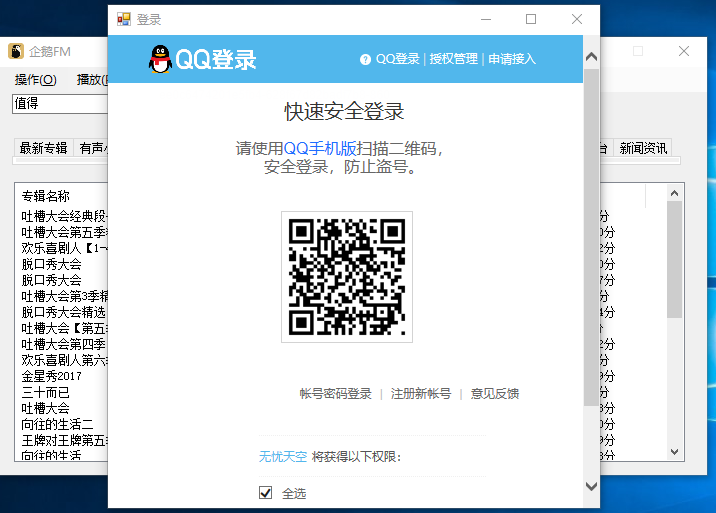Select album 欢乐喜剧人第六
Image resolution: width=716 pixels, height=513 pixels.
[64, 360]
